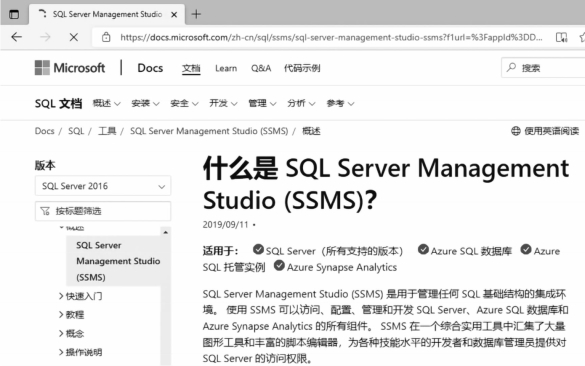585x366 pixels.
Task: Open the immersive reader icon
Action: (x=561, y=37)
